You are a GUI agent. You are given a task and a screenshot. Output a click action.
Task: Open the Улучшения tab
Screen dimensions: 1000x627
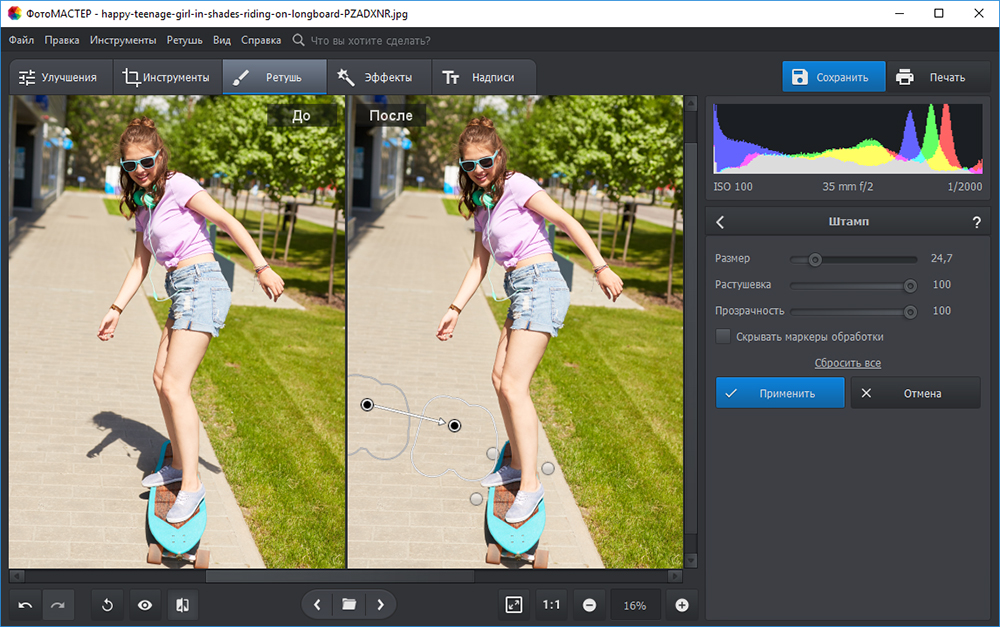tap(61, 77)
